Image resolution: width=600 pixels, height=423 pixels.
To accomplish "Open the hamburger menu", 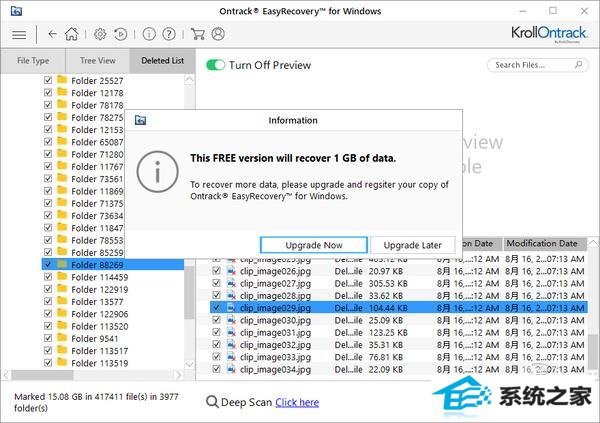I will (x=19, y=35).
